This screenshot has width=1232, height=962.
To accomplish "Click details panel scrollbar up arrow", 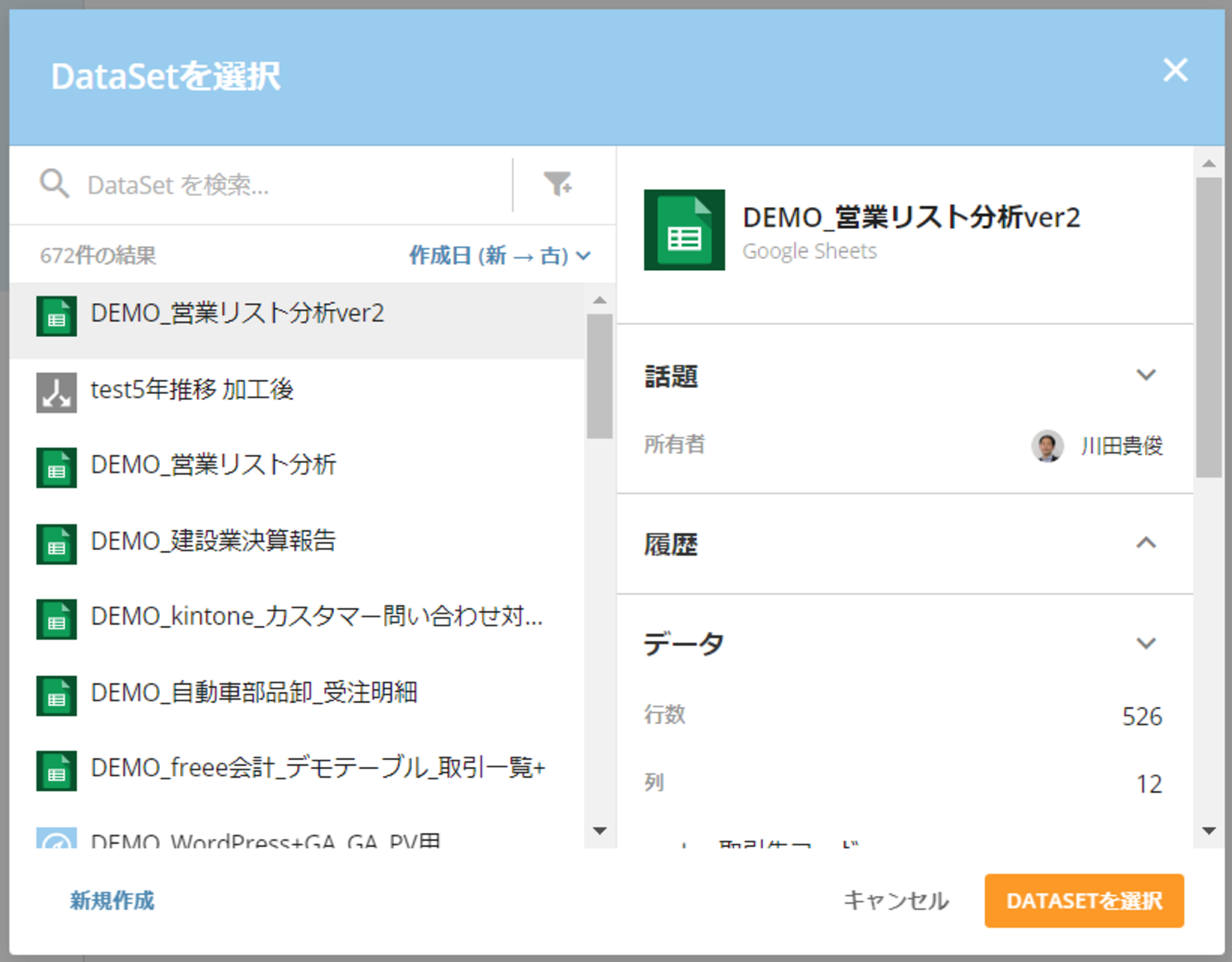I will point(1209,163).
